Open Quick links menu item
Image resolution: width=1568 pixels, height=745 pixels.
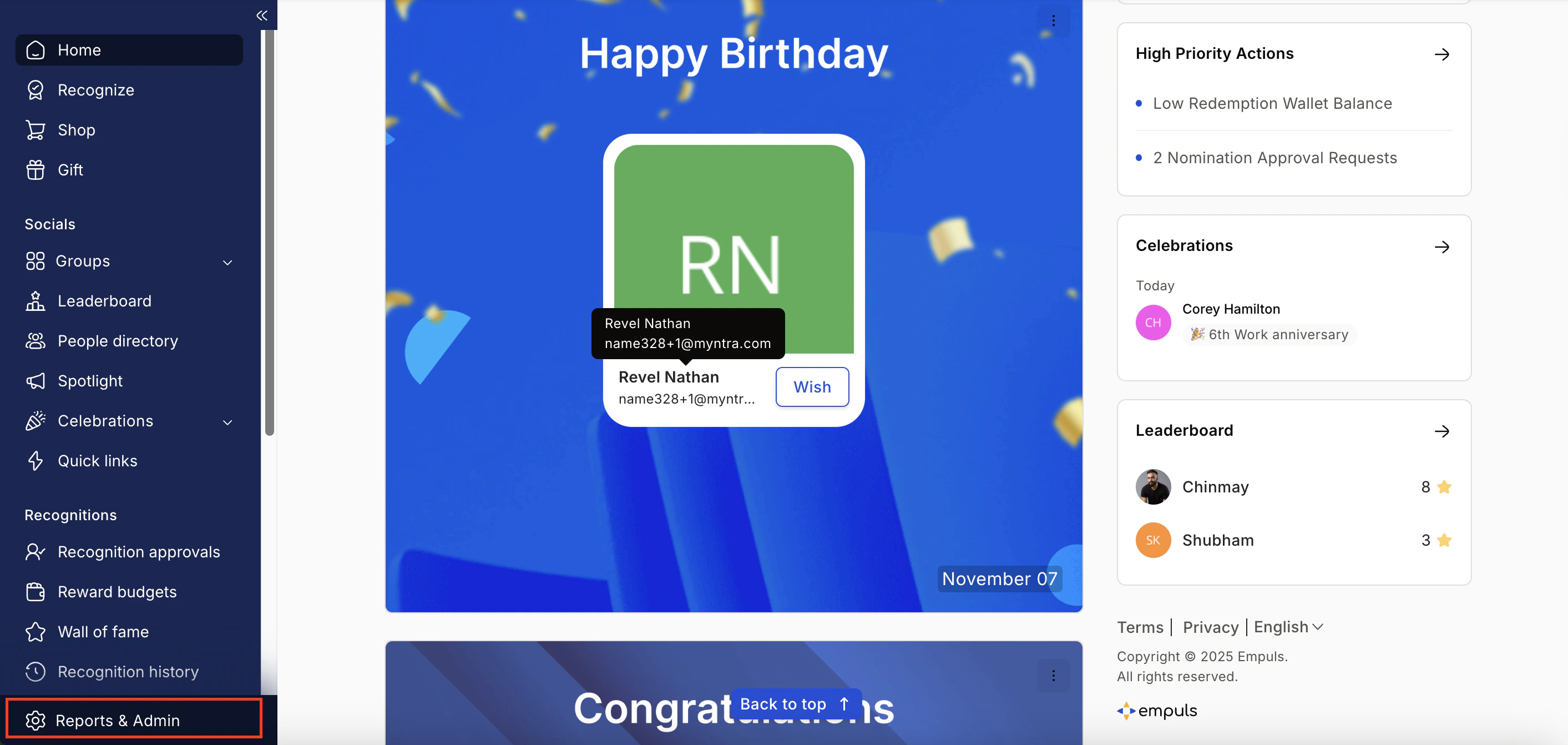point(129,461)
